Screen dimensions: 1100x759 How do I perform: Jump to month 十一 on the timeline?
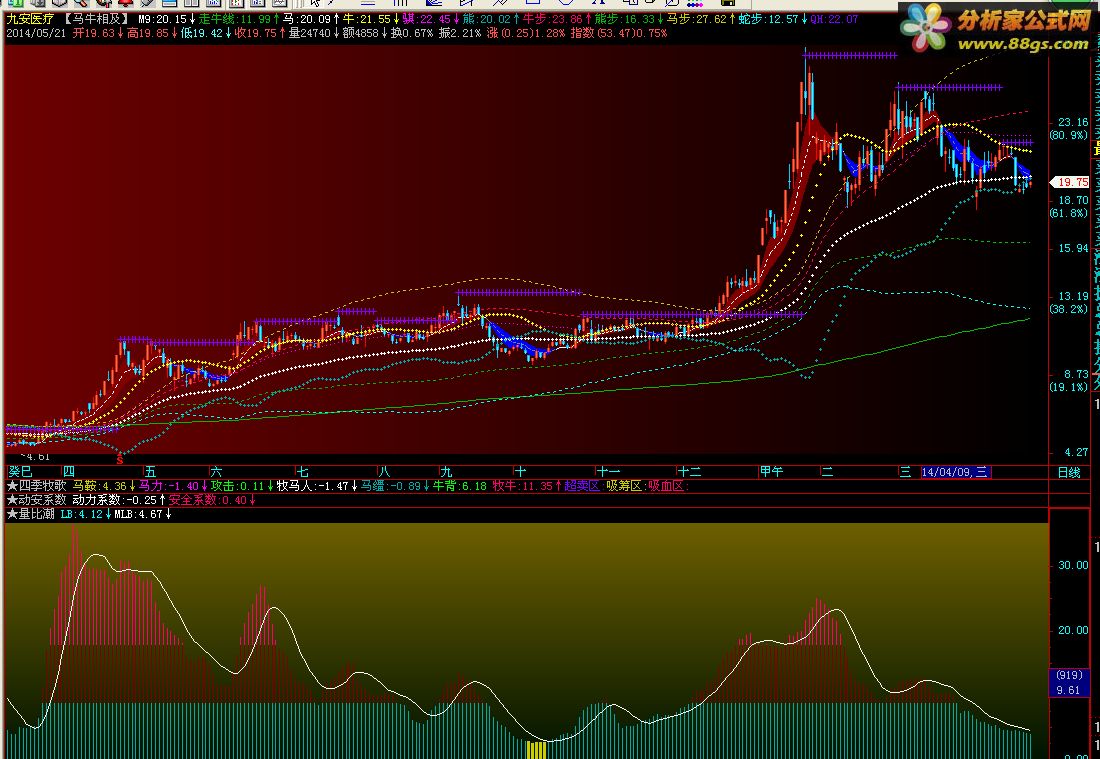pyautogui.click(x=608, y=471)
